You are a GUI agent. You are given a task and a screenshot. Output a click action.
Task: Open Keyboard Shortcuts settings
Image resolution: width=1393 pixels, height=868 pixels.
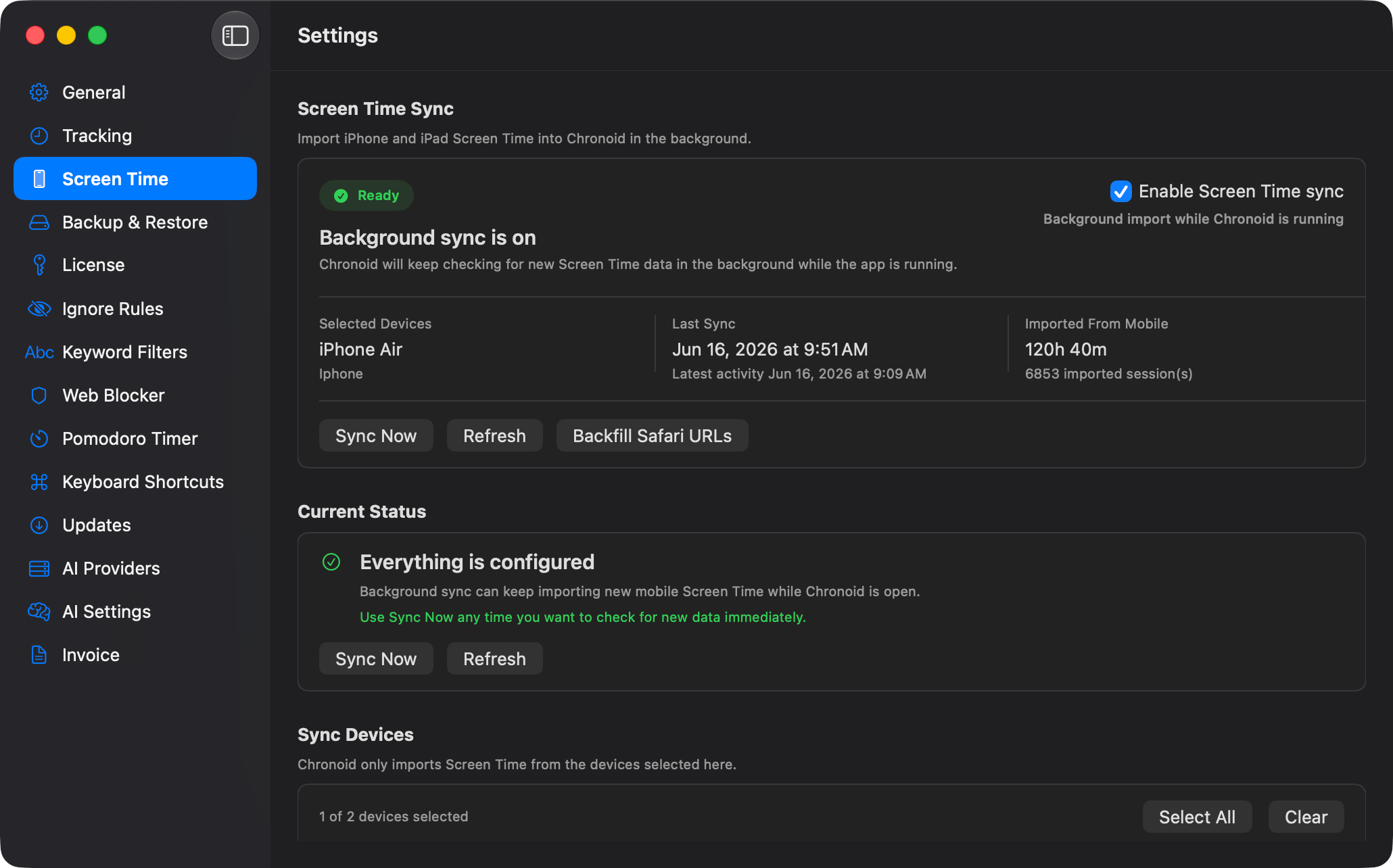[x=135, y=482]
